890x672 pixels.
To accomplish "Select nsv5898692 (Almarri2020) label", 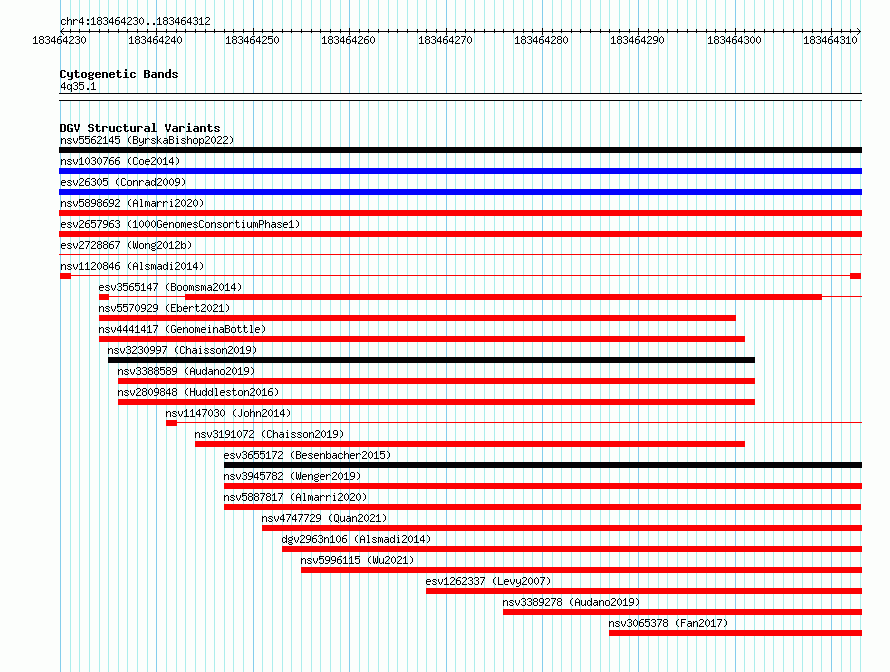I will point(132,203).
